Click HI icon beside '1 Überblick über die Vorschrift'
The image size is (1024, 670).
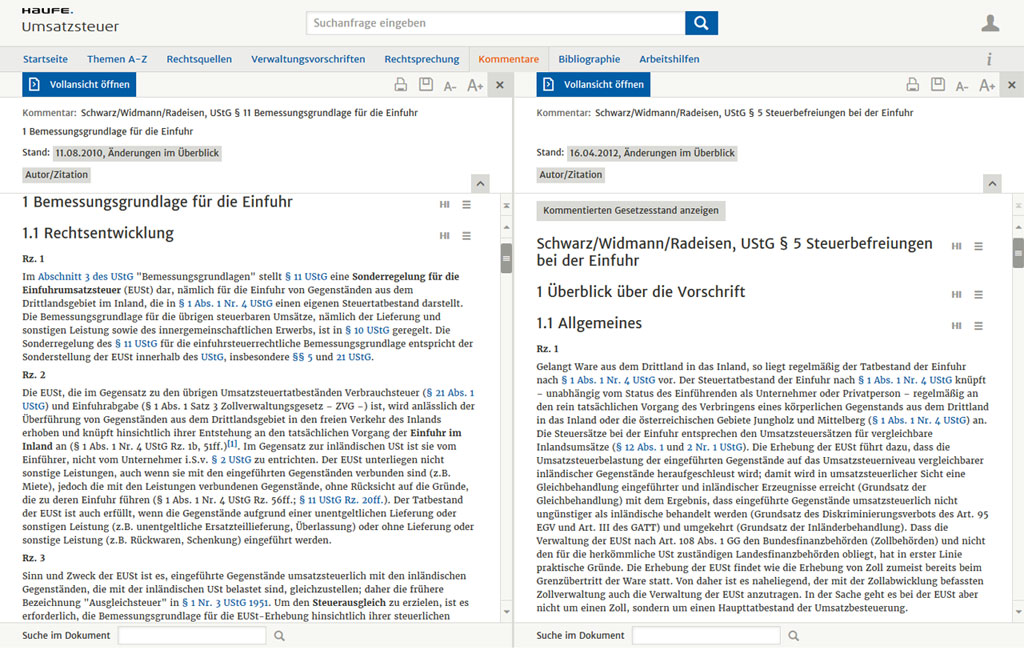(957, 295)
